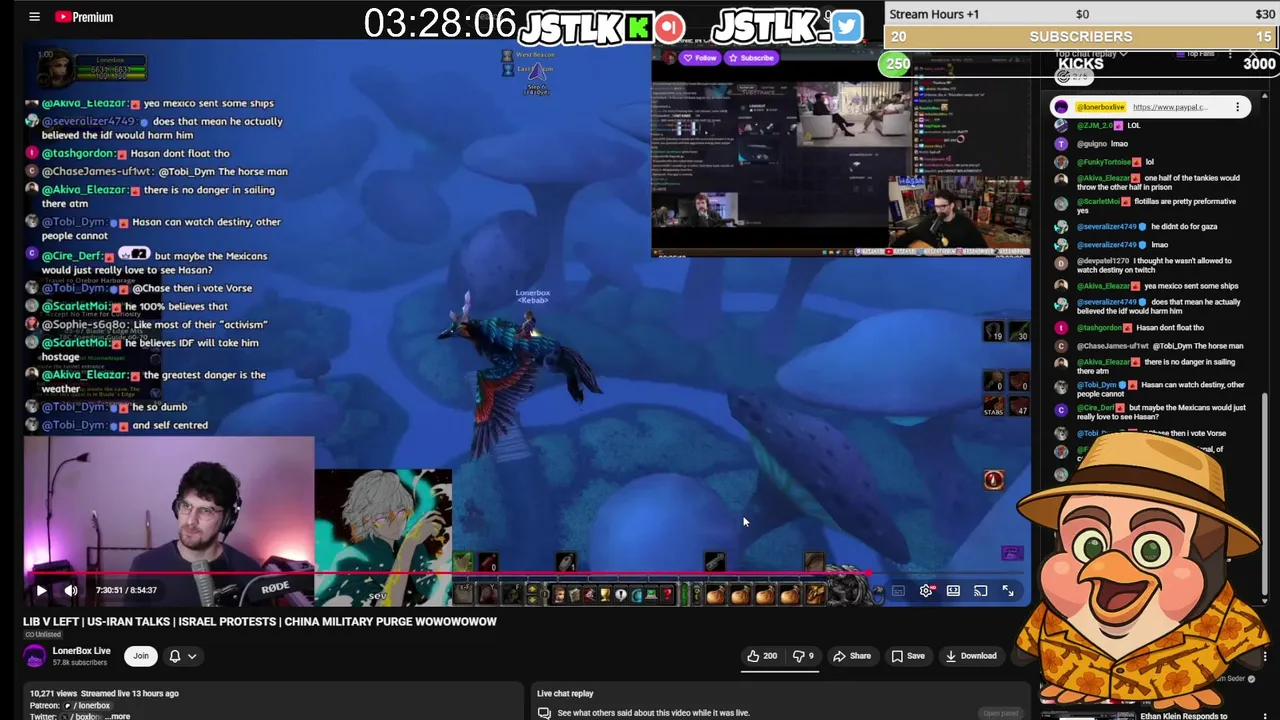Click the red record icon in top banner

tap(670, 27)
